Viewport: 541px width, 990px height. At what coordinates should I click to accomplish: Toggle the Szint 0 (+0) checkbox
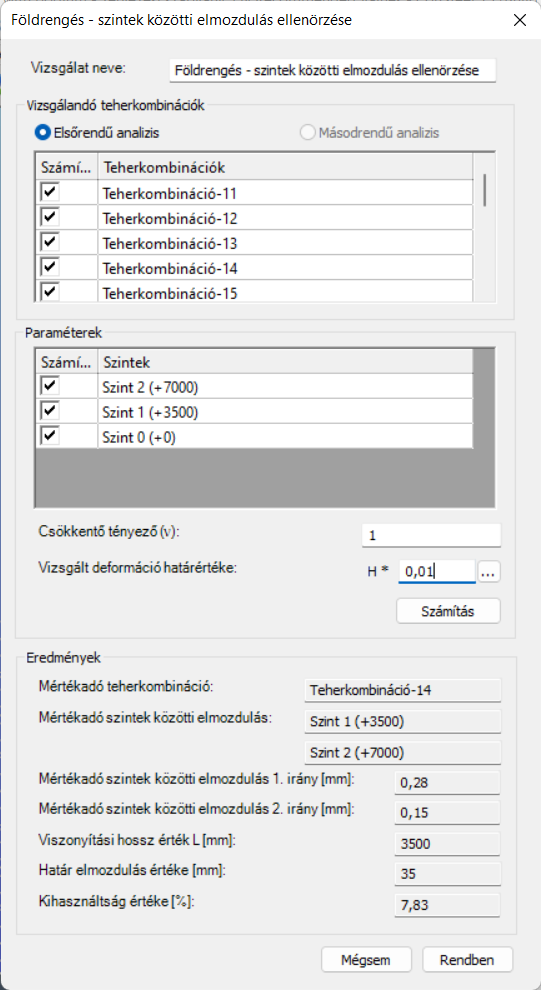(x=51, y=435)
